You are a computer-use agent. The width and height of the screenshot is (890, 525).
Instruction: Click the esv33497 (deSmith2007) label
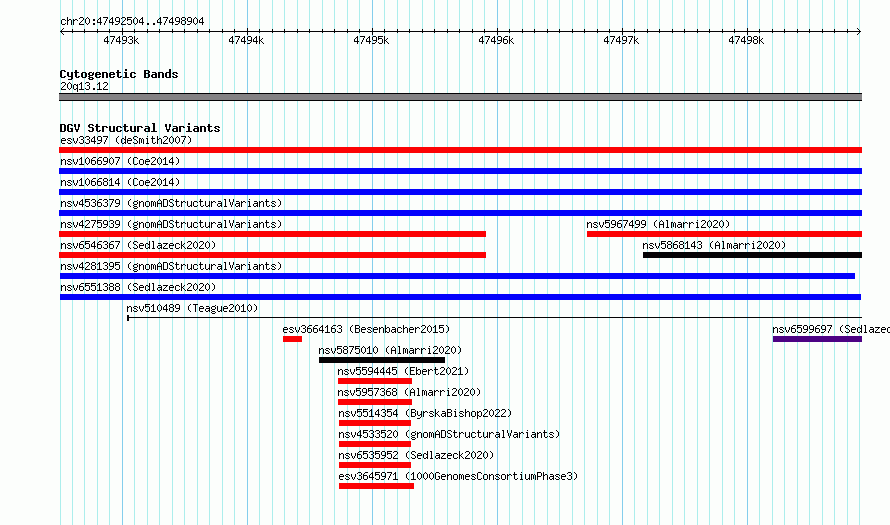pos(126,140)
